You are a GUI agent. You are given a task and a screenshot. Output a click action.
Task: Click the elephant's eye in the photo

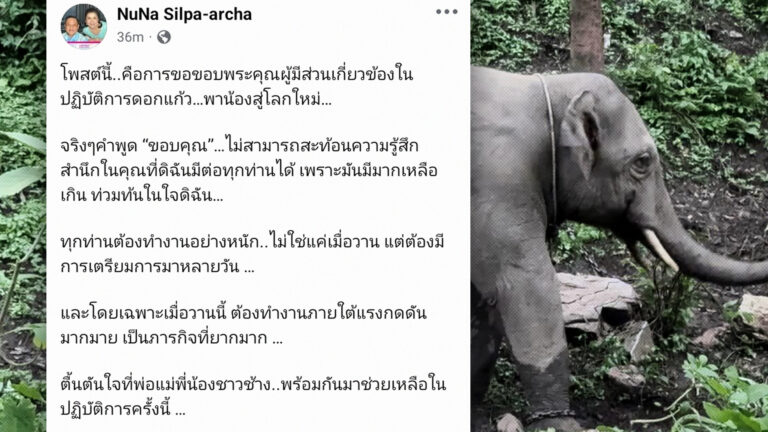[641, 163]
